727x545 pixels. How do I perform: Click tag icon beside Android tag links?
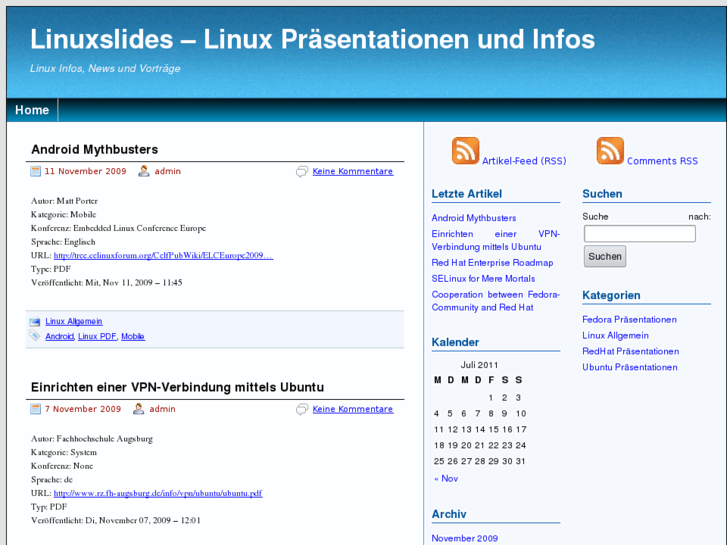point(35,335)
